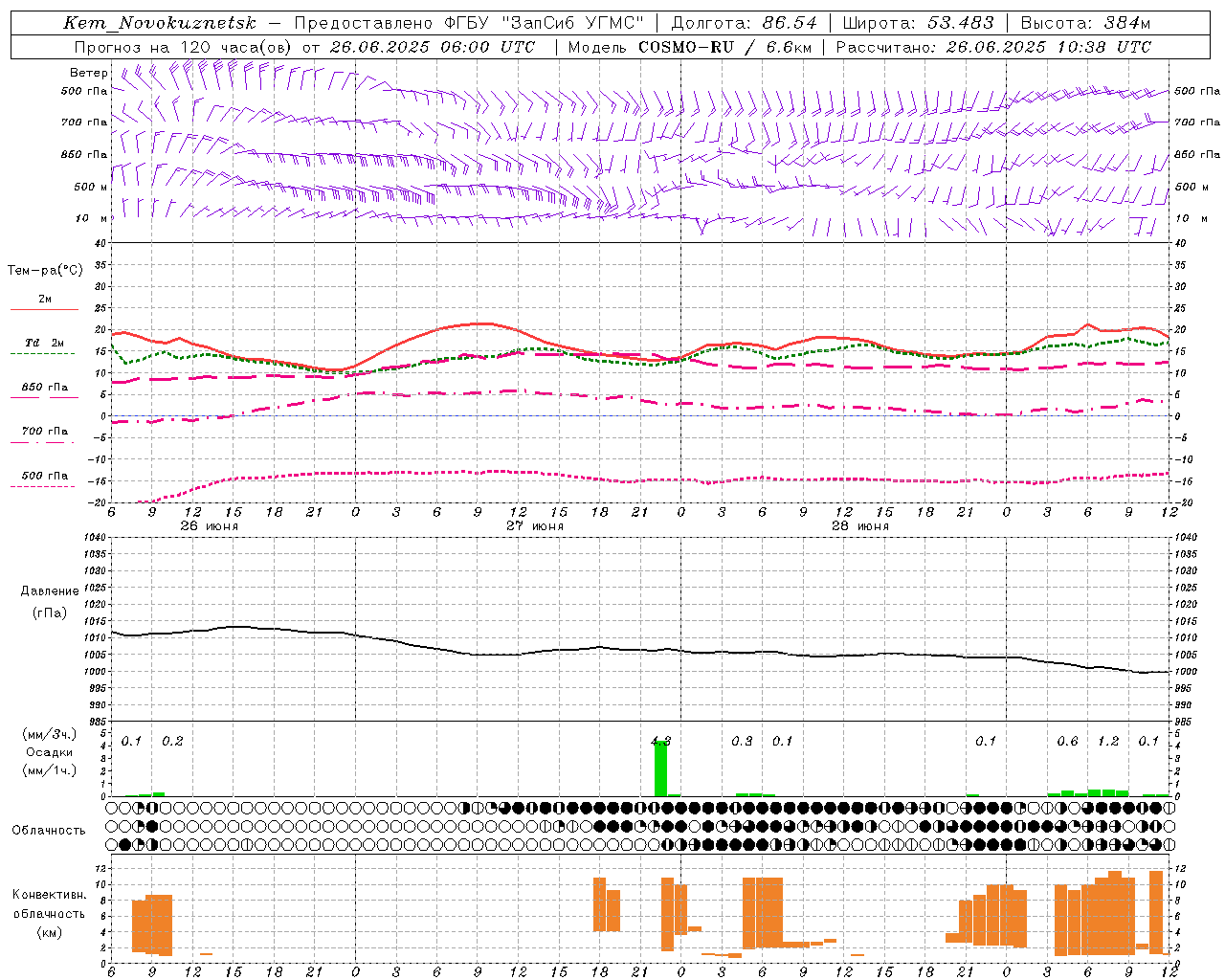1225x980 pixels.
Task: Click the 850 гПа temperature legend line sample
Action: 44,397
